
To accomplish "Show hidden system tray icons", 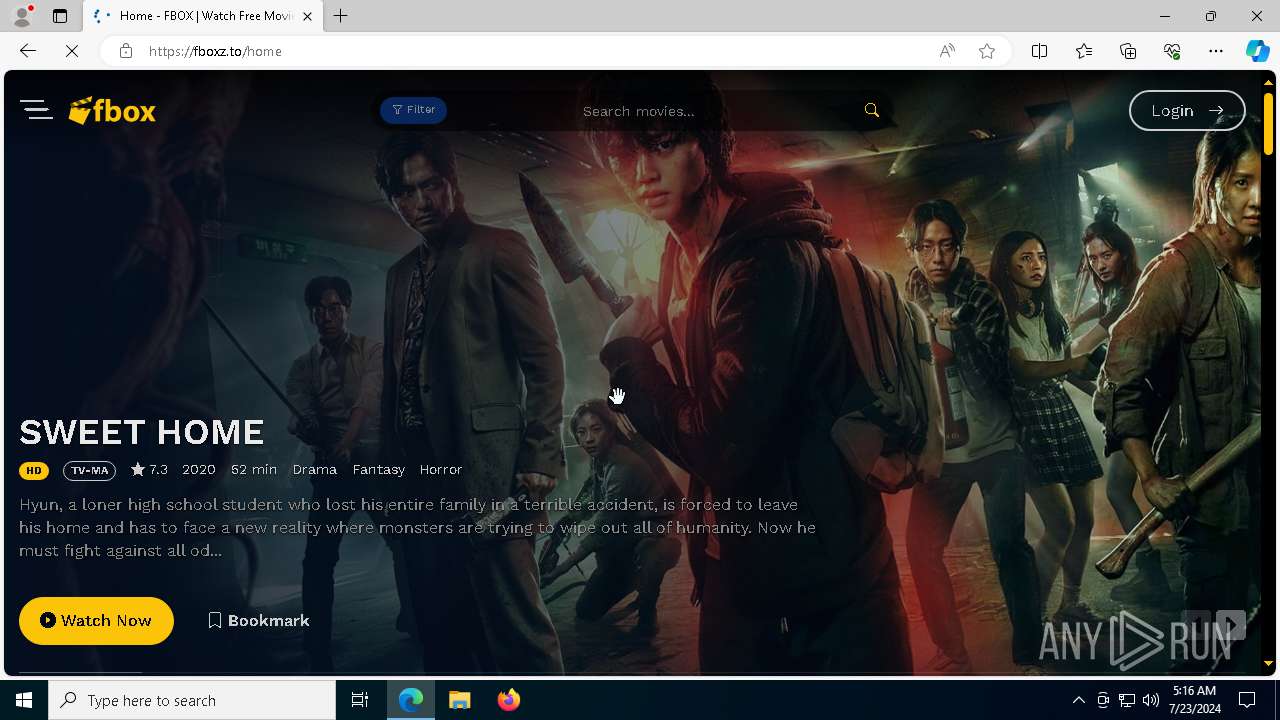I will [x=1078, y=700].
